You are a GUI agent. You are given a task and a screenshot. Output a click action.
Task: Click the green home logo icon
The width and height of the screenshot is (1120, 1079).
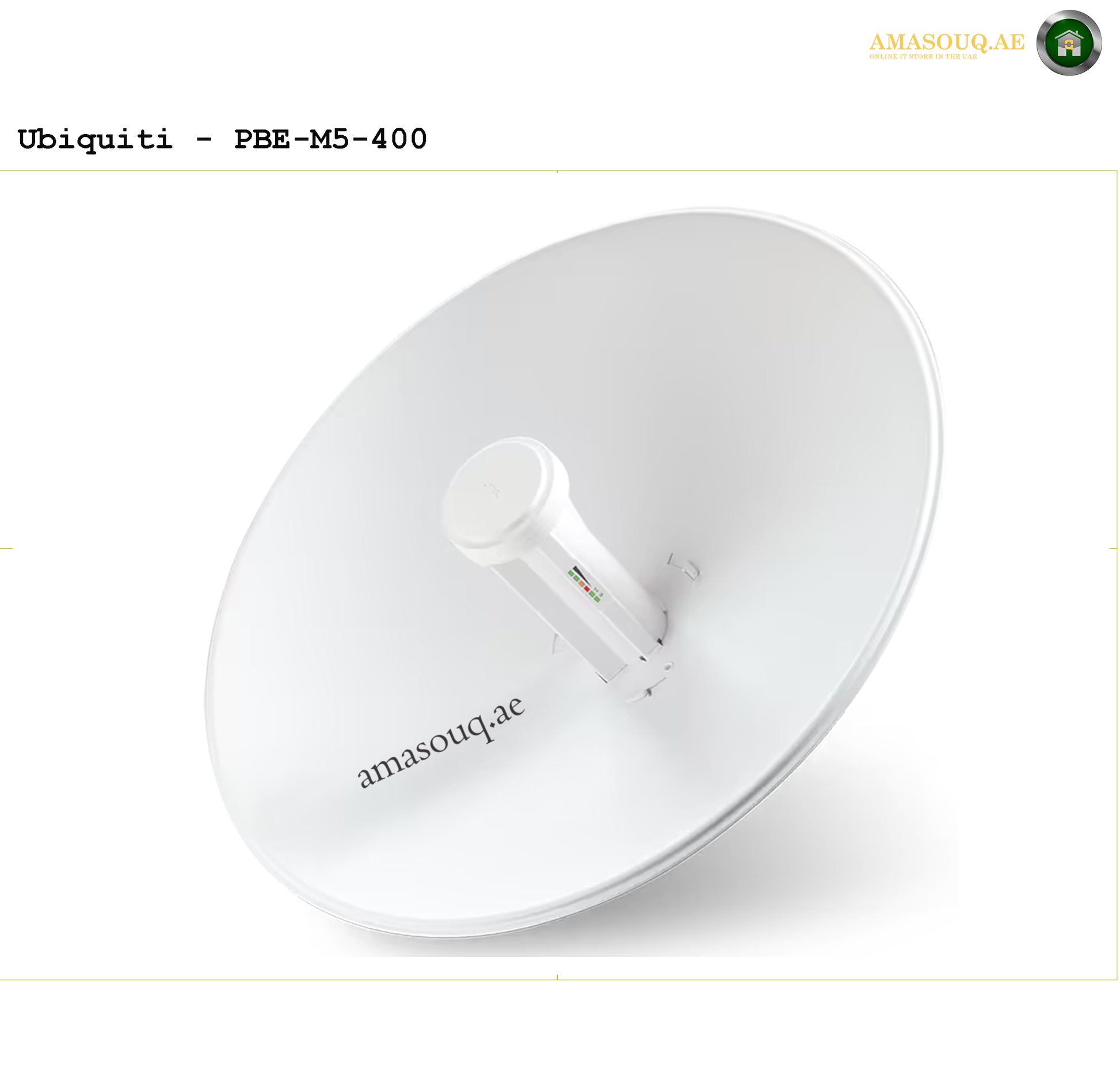[1069, 43]
